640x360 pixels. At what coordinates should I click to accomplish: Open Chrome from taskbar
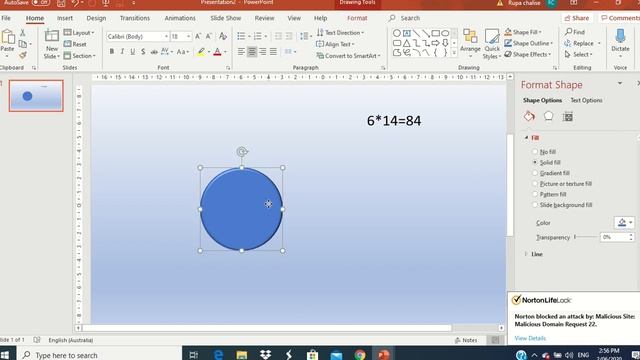tap(360, 355)
